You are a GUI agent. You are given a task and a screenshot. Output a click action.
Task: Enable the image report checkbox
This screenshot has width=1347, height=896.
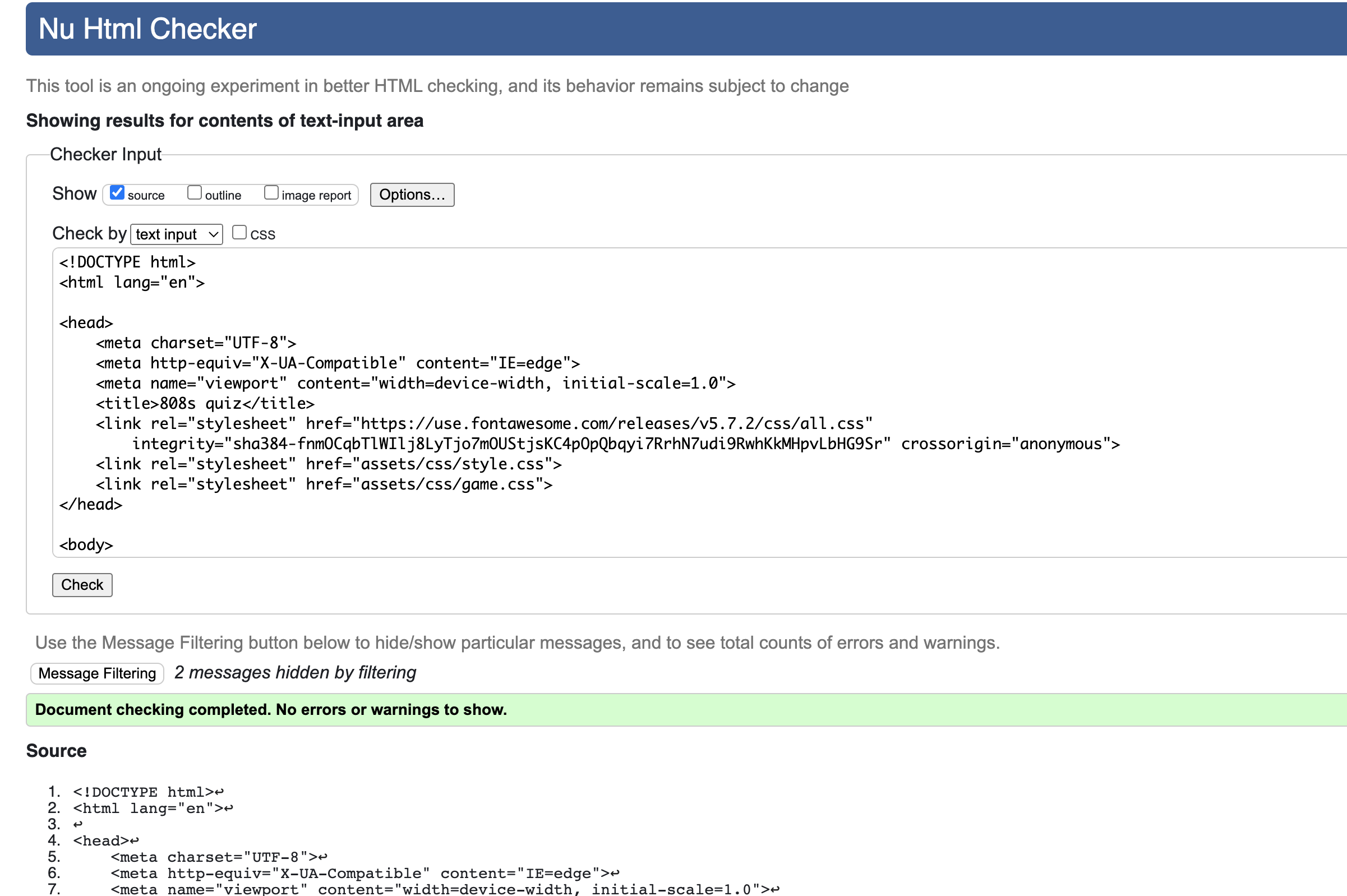pos(271,192)
